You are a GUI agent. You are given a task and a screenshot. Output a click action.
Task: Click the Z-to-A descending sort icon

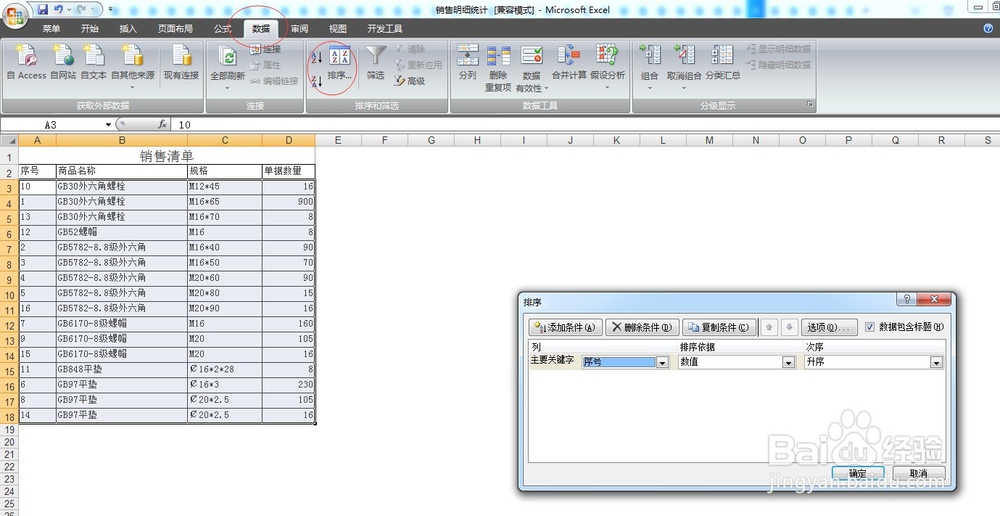316,82
